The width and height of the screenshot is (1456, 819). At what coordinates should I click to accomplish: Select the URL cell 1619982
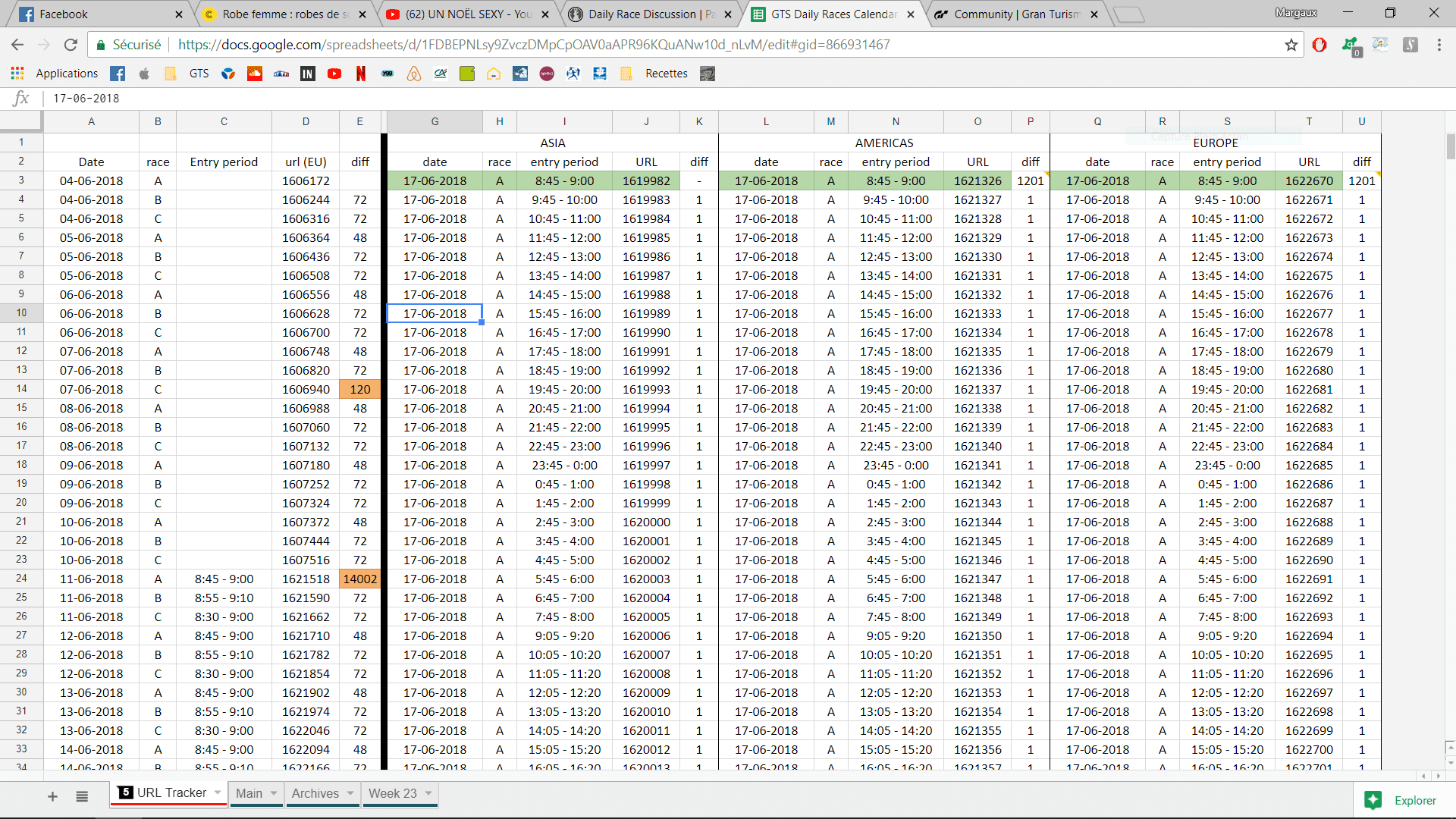[646, 180]
